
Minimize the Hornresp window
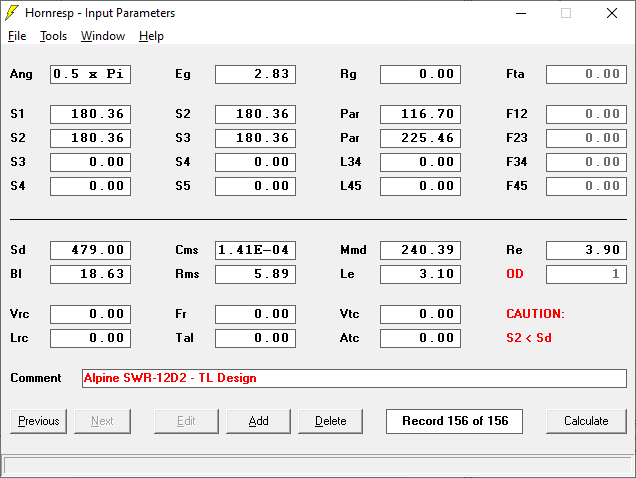click(x=521, y=13)
